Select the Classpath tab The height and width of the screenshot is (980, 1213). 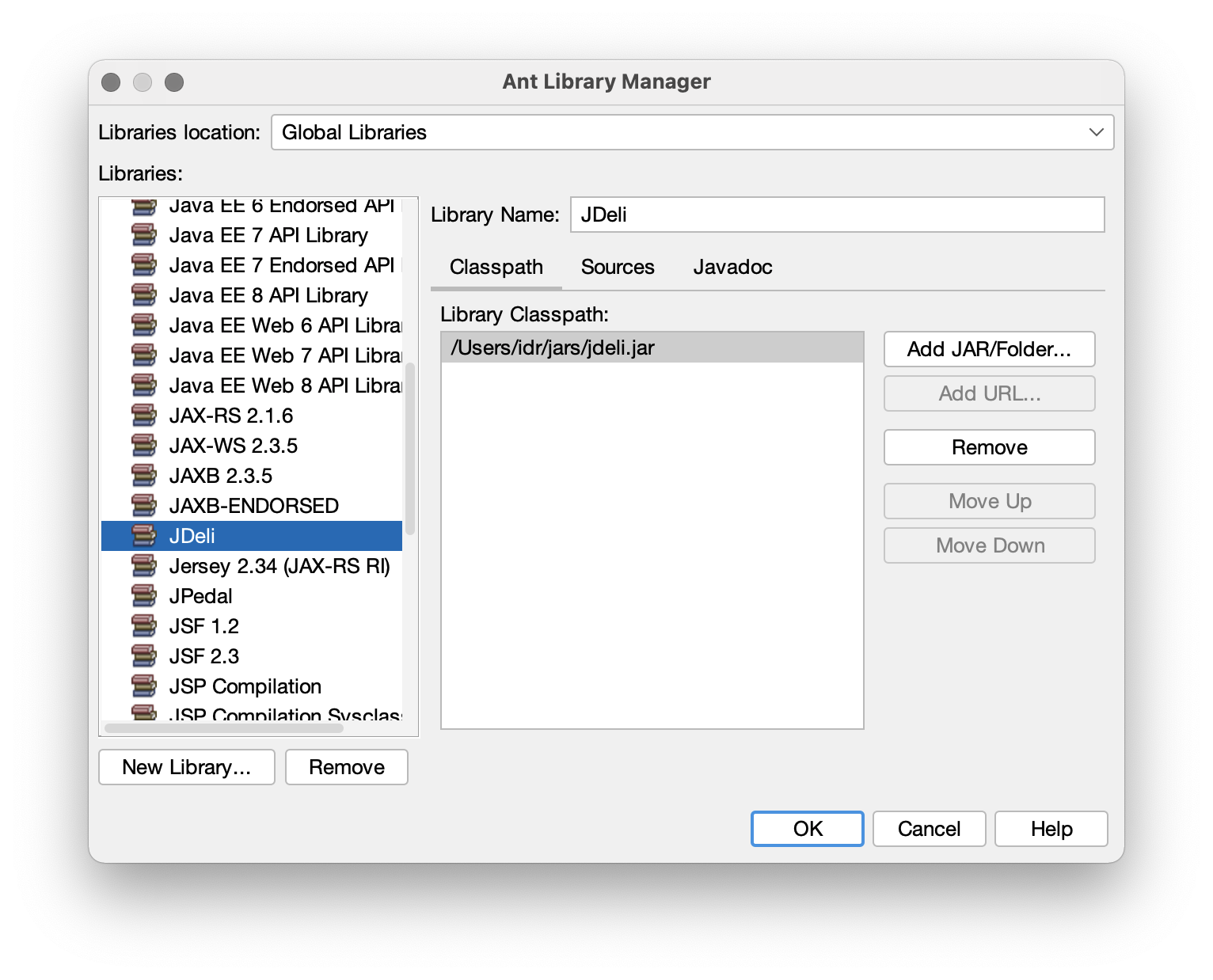(x=496, y=267)
